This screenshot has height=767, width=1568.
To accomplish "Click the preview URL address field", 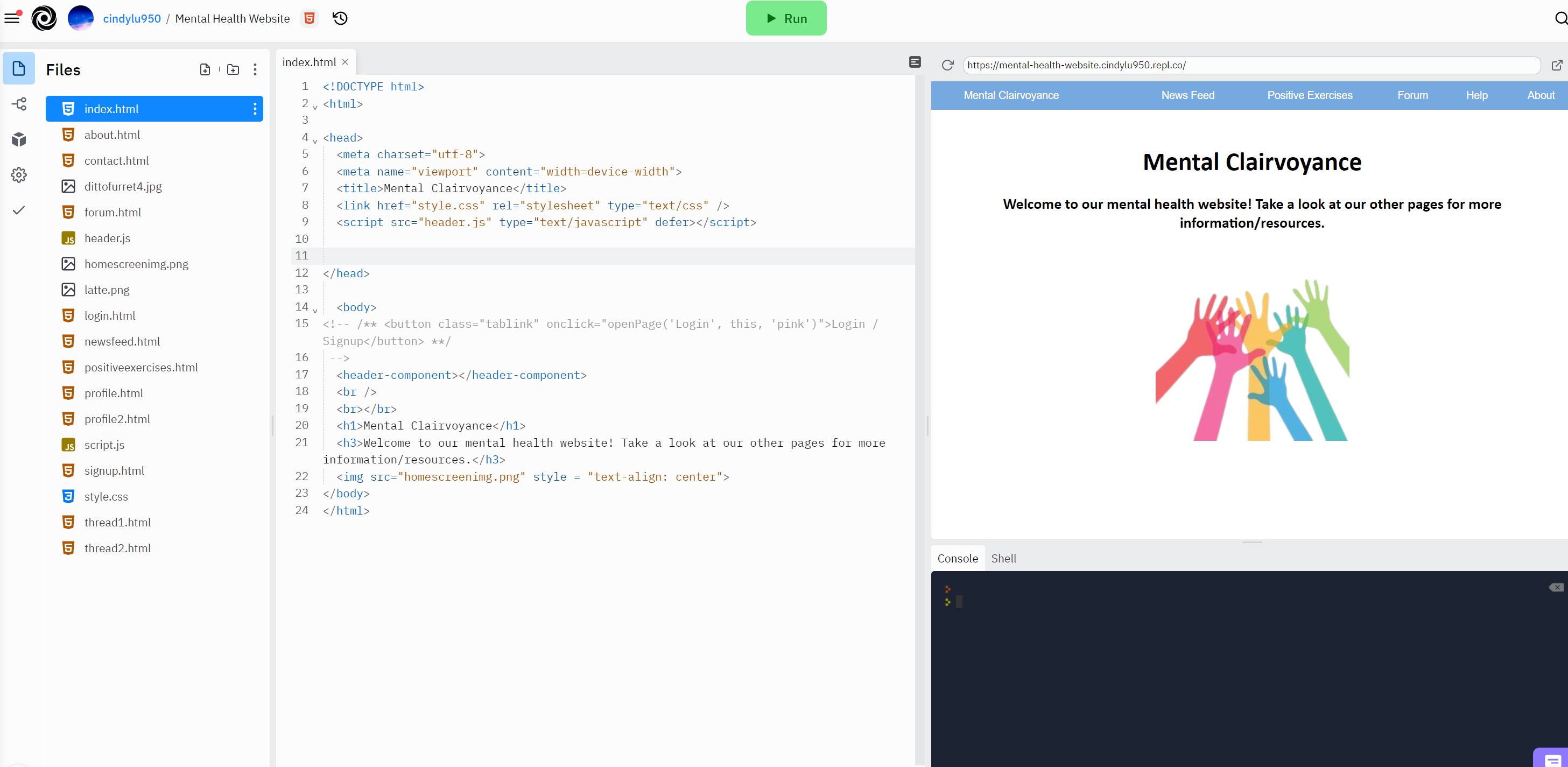I will 1251,65.
